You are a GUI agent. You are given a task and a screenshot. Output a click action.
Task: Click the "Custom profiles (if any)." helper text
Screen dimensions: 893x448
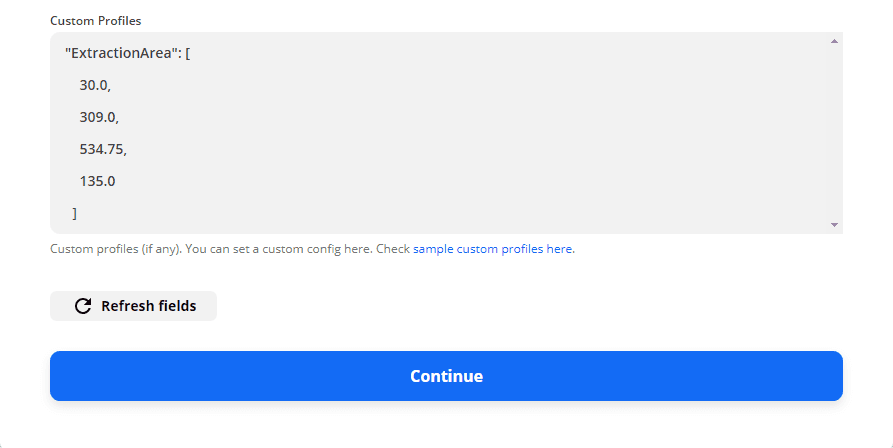point(116,249)
